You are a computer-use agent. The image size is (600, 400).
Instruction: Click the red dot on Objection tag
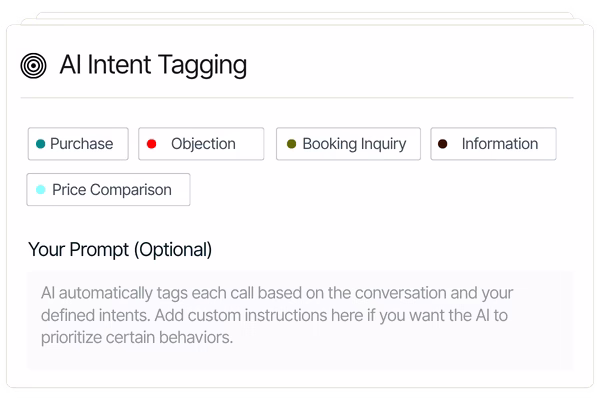pos(151,144)
